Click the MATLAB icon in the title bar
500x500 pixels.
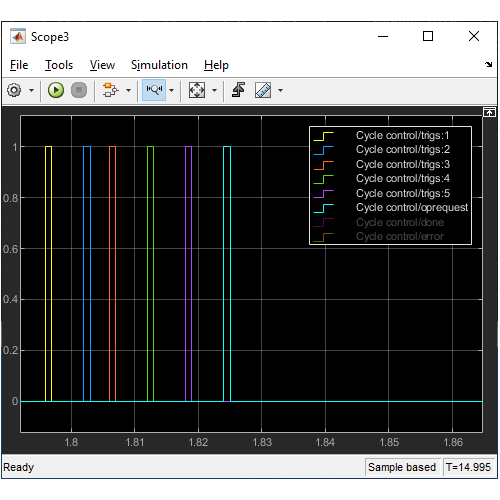click(18, 36)
